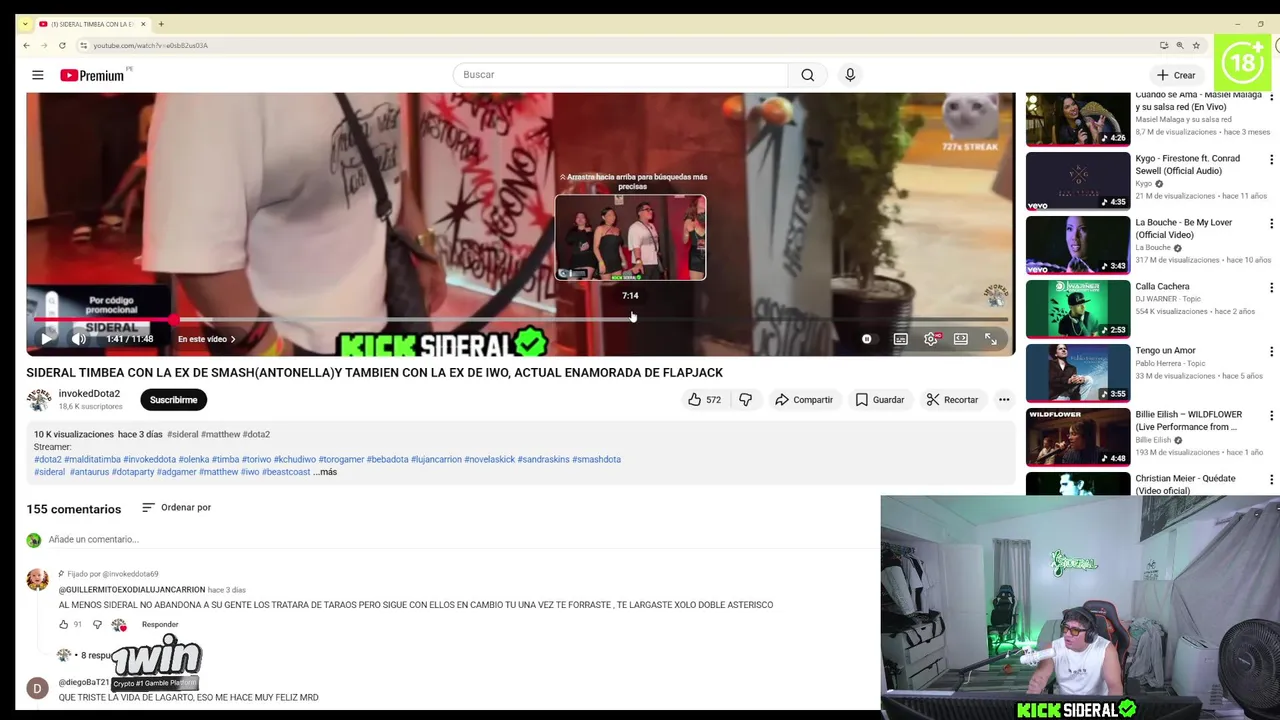Open options menu for La Bouche video
1280x720 pixels.
(1271, 224)
